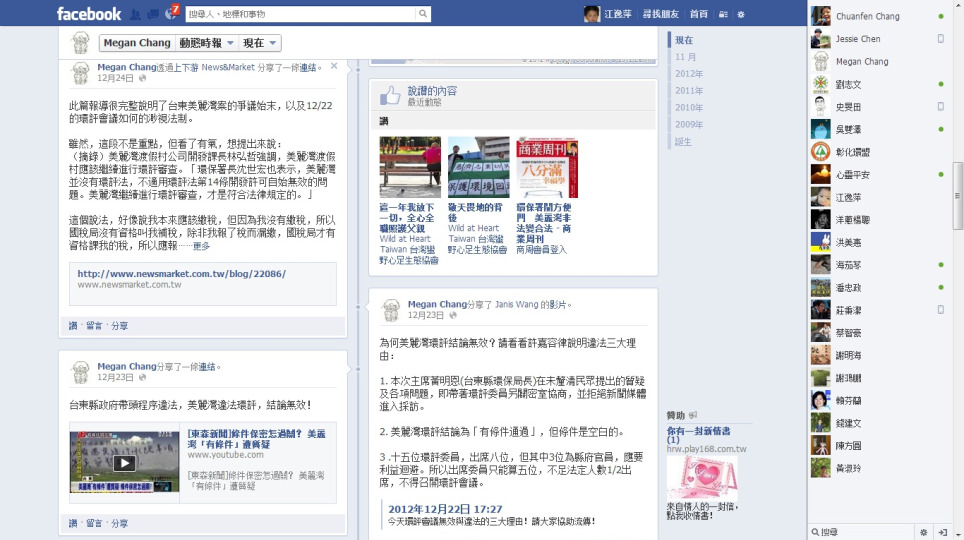The image size is (964, 540).
Task: Click the thumbs-up icon in the likes box
Action: [390, 95]
